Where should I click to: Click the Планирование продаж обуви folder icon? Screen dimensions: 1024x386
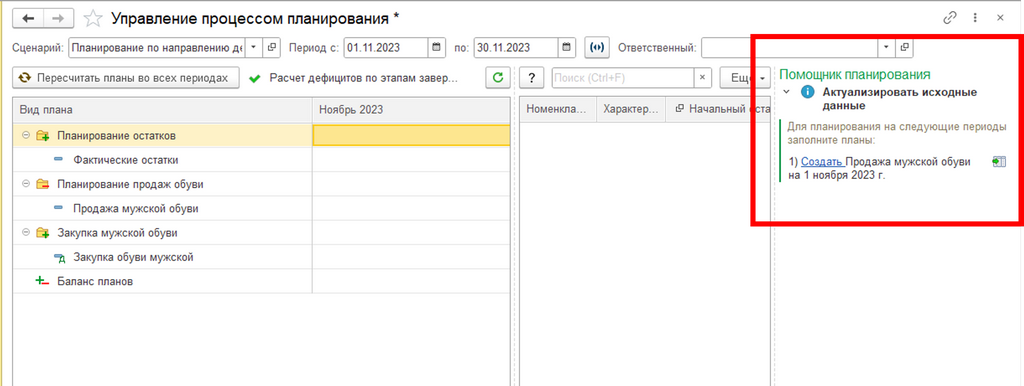pos(42,184)
